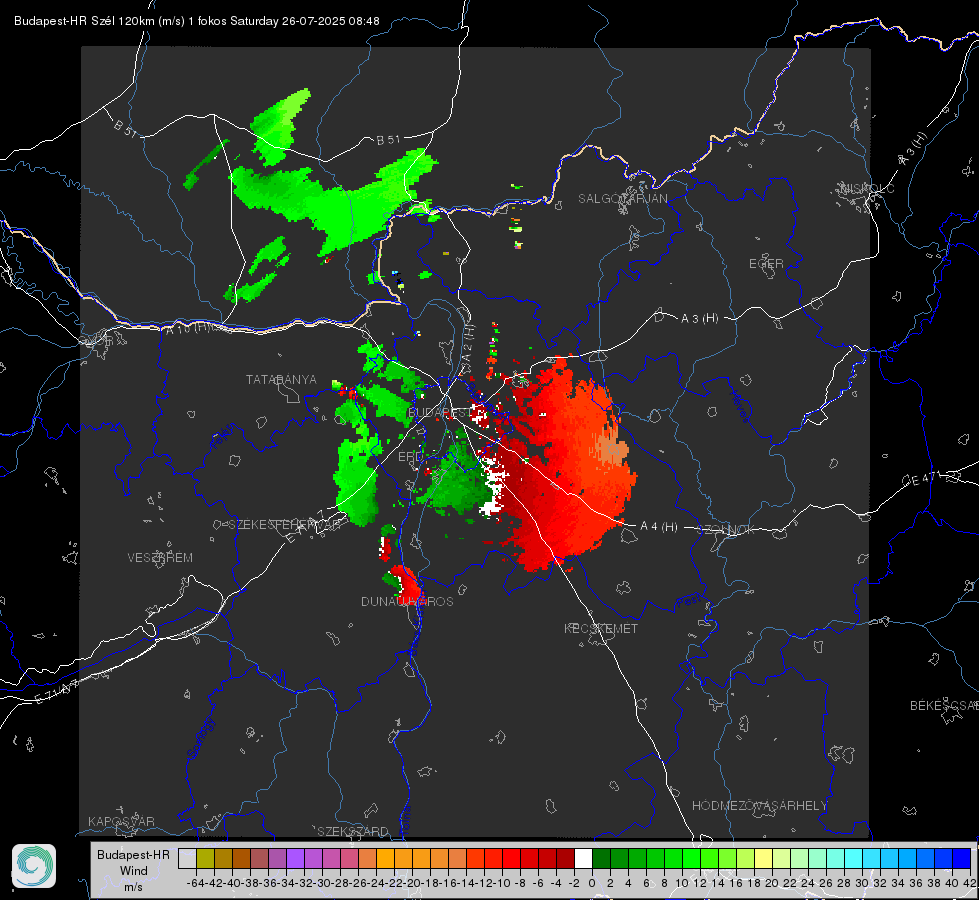Click the ÉRD town label
The width and height of the screenshot is (979, 900).
[410, 457]
